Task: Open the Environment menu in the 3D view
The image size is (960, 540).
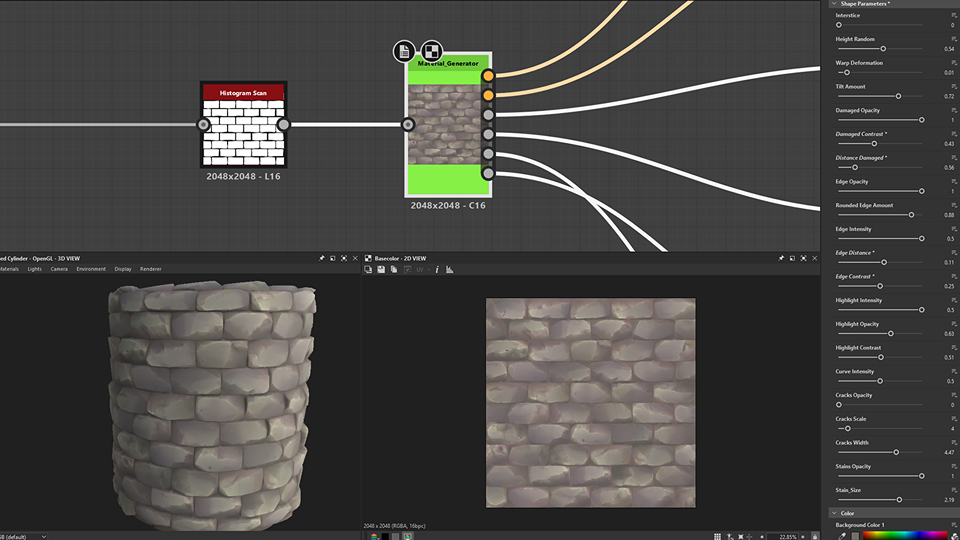Action: [91, 269]
